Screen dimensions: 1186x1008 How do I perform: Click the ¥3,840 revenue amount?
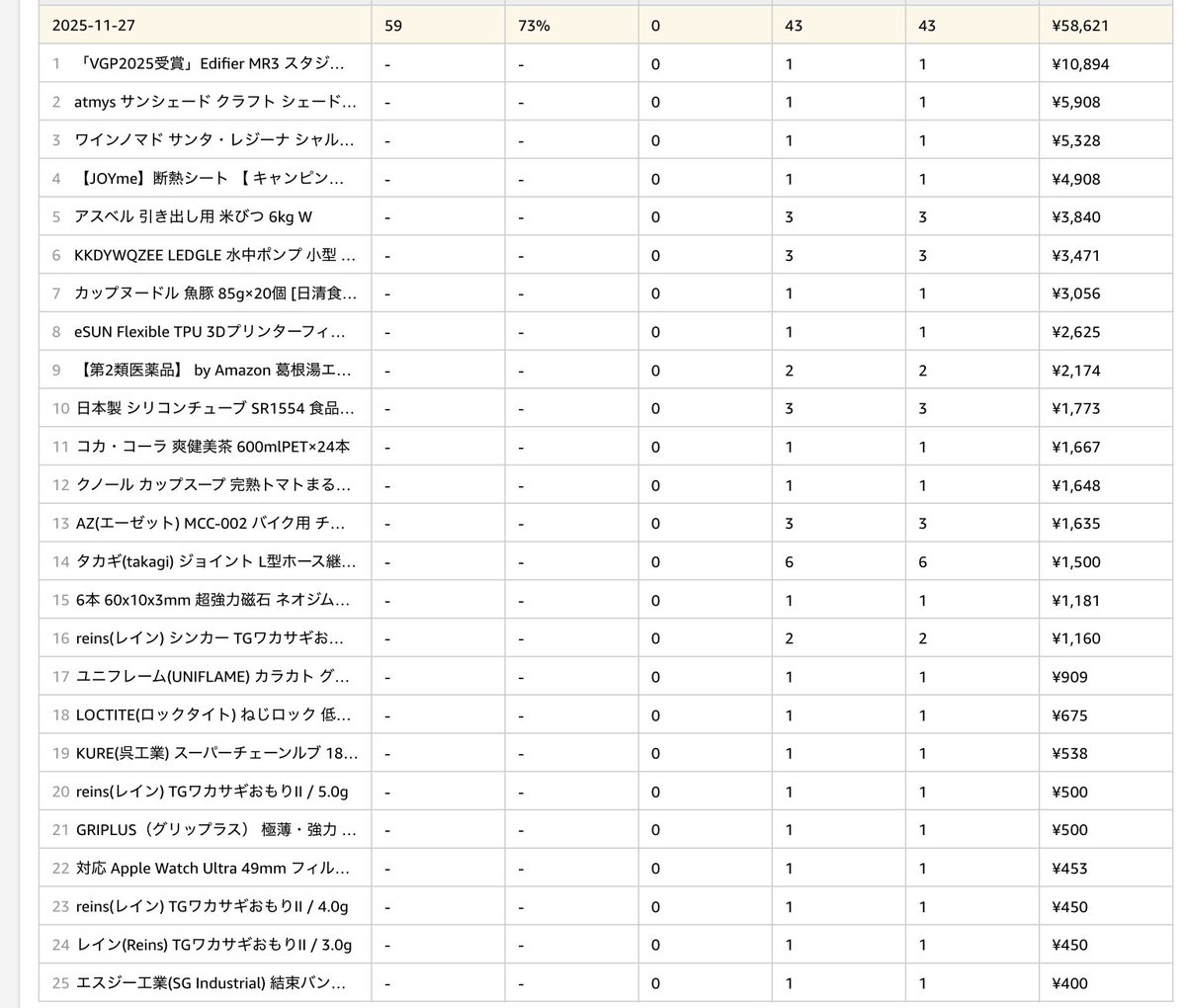pyautogui.click(x=1077, y=216)
